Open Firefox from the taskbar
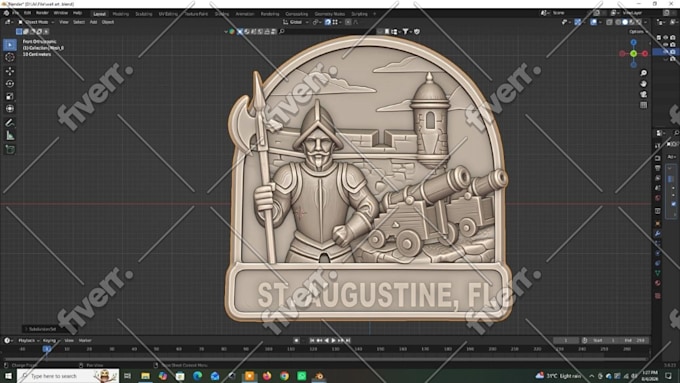Viewport: 680px width, 383px height. tap(267, 376)
